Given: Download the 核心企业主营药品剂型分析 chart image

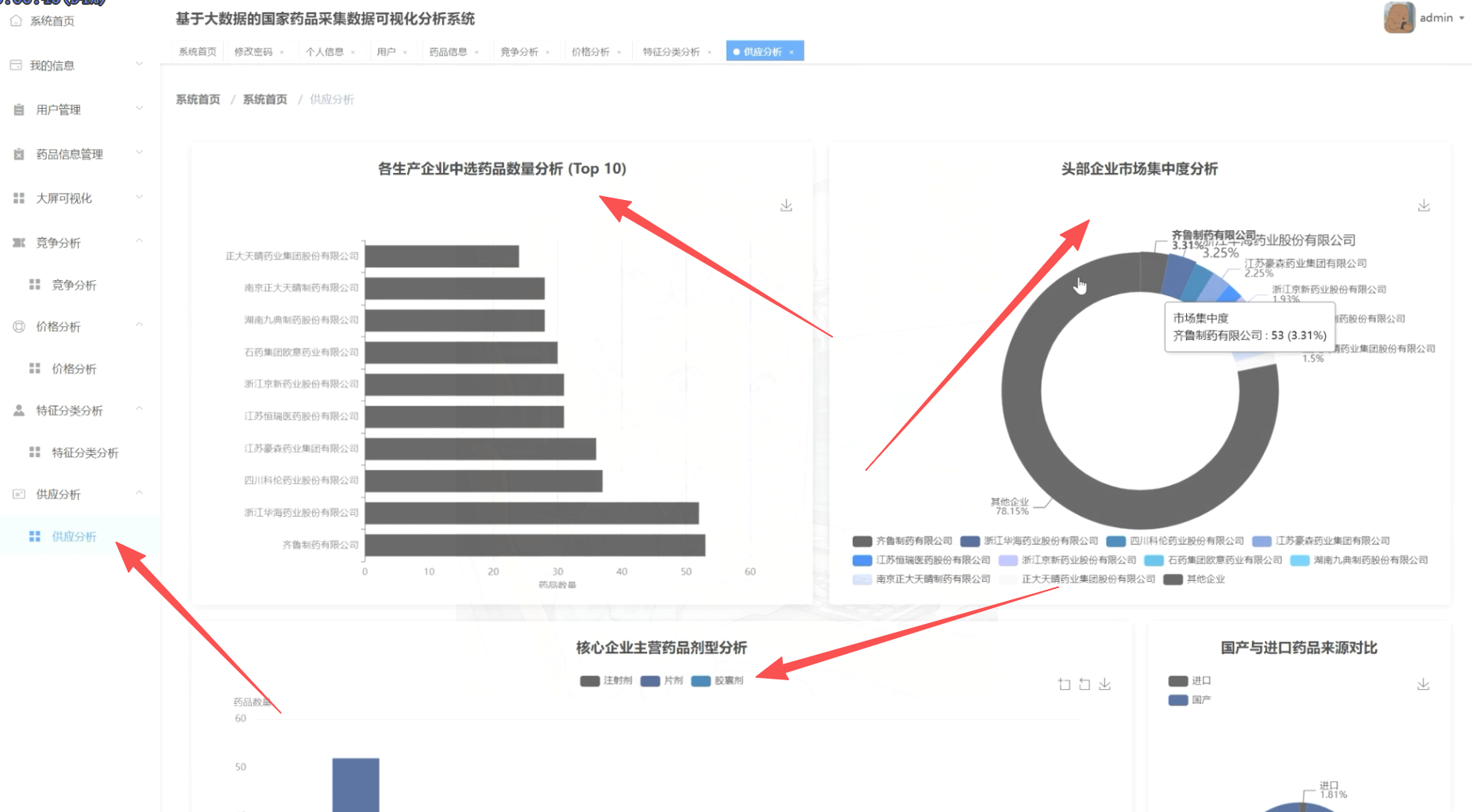Looking at the screenshot, I should (1104, 684).
